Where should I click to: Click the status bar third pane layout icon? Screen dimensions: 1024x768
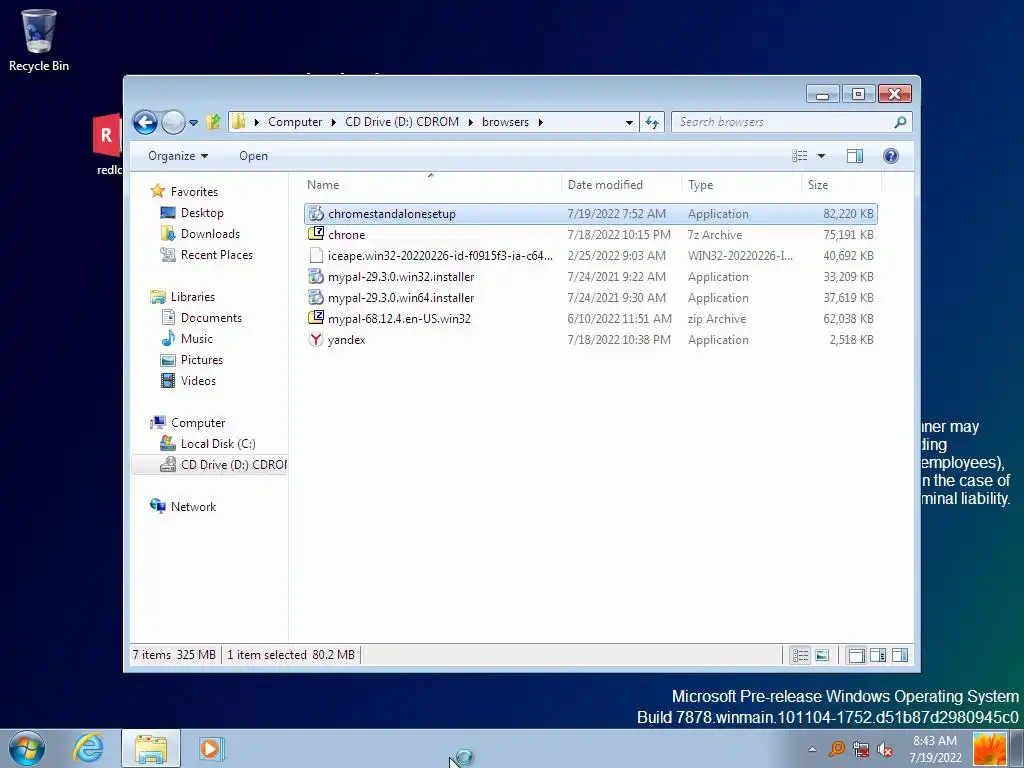[899, 655]
